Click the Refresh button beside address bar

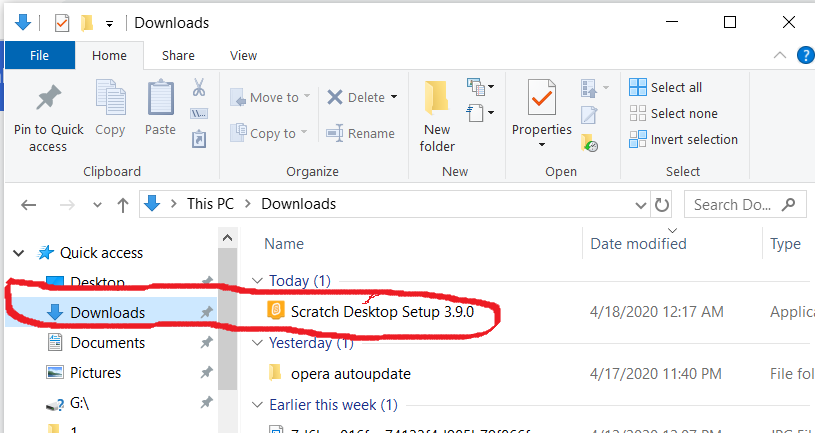coord(661,204)
